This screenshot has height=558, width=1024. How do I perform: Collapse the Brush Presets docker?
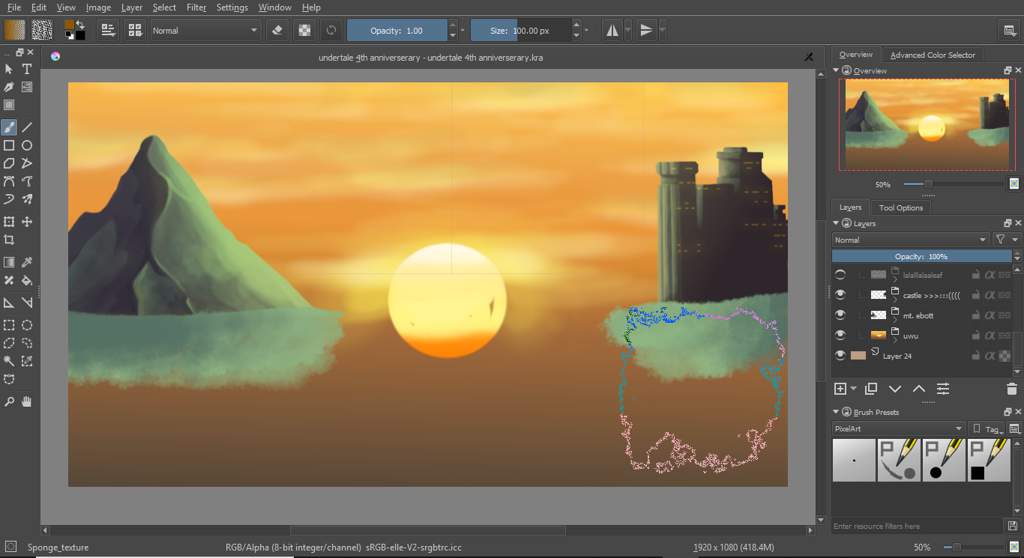pyautogui.click(x=836, y=412)
